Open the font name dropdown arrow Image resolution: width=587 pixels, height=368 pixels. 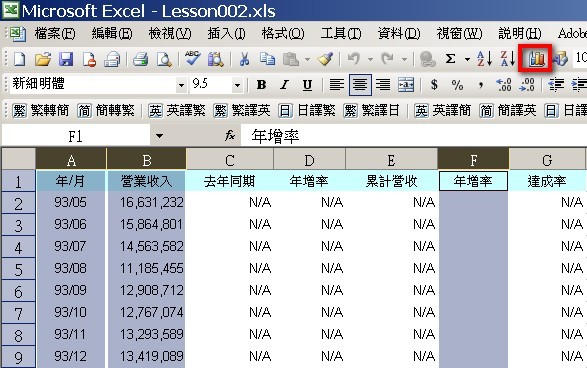[181, 85]
